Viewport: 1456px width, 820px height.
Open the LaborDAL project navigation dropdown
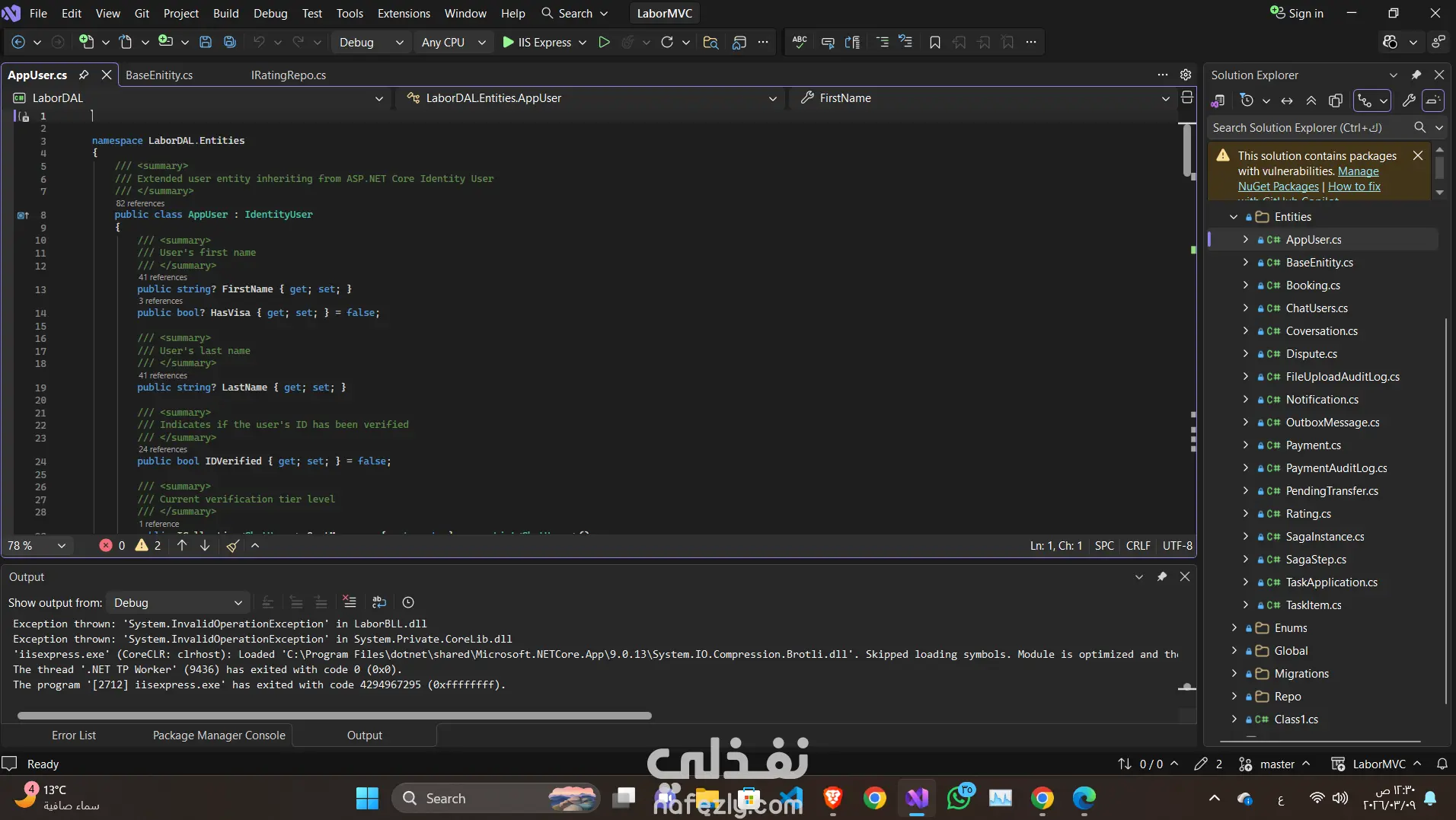(x=199, y=98)
